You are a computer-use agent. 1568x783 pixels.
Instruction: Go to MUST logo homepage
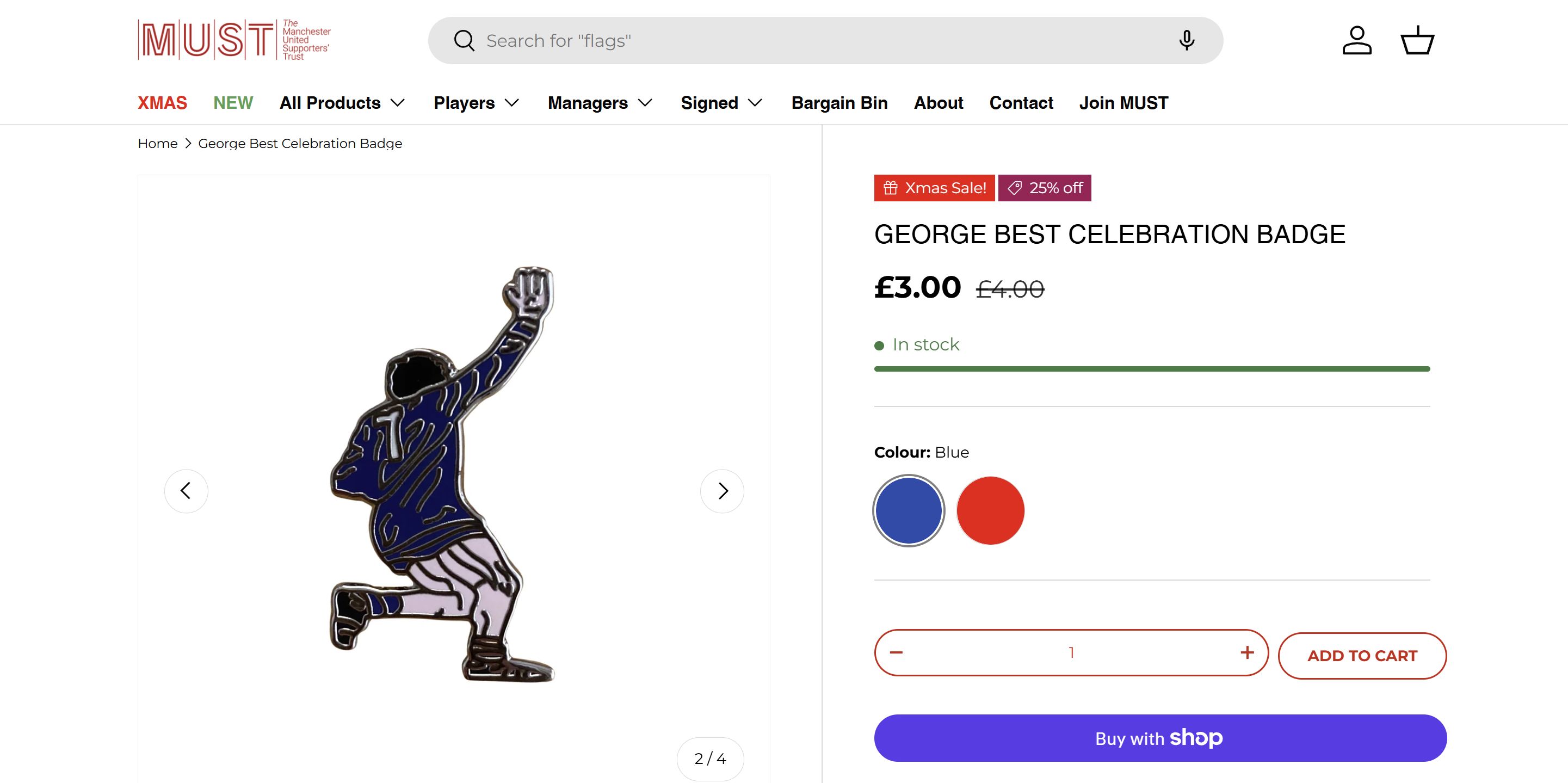[x=234, y=40]
